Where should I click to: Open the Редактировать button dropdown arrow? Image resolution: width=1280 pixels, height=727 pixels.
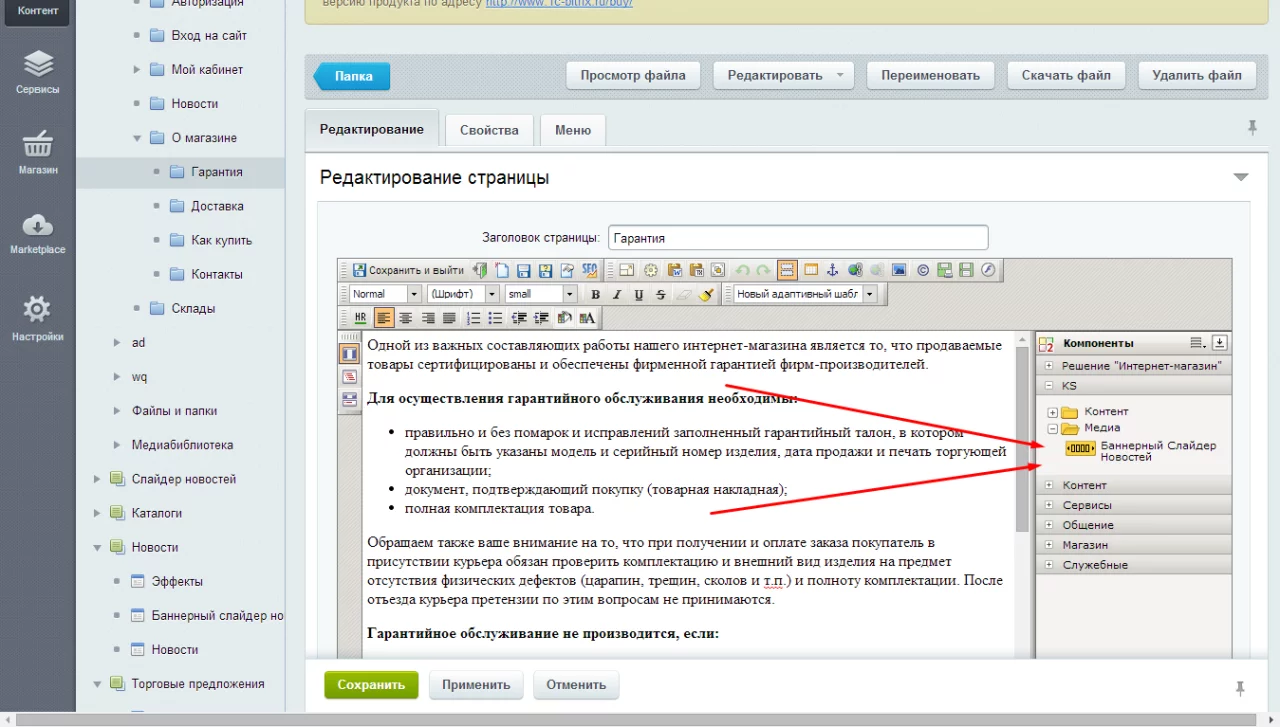click(839, 76)
